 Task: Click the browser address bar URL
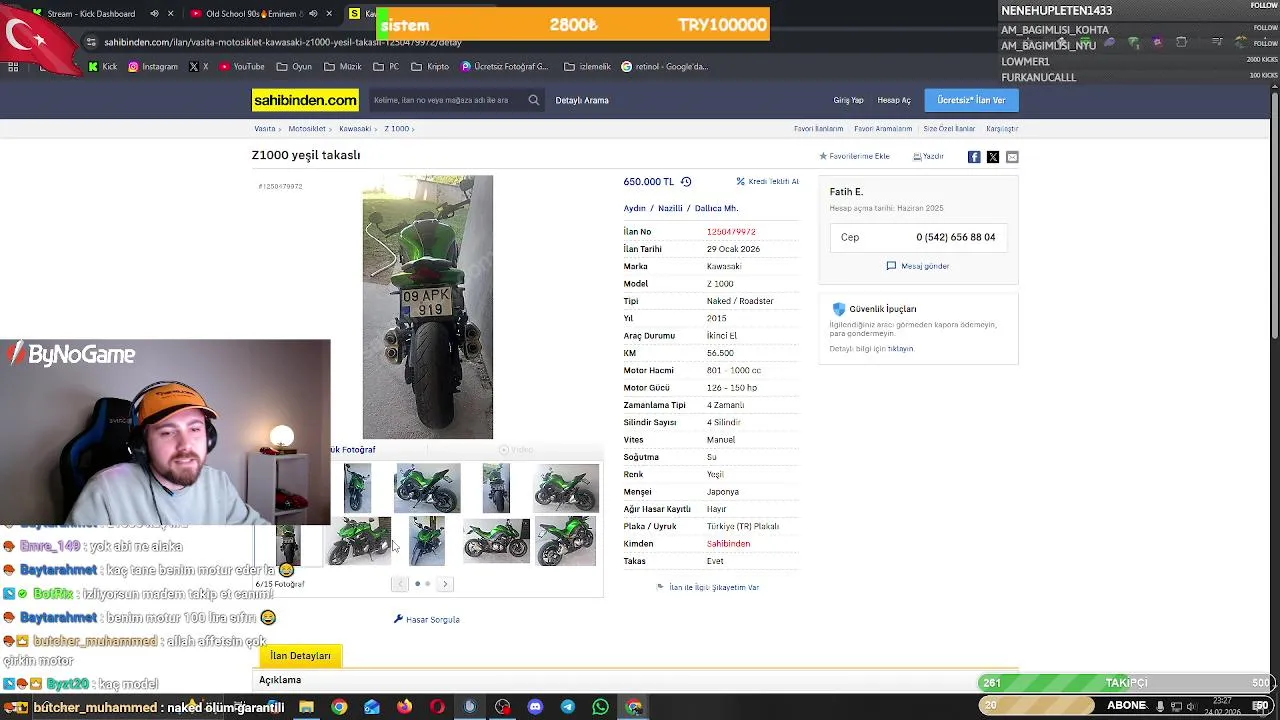coord(283,43)
